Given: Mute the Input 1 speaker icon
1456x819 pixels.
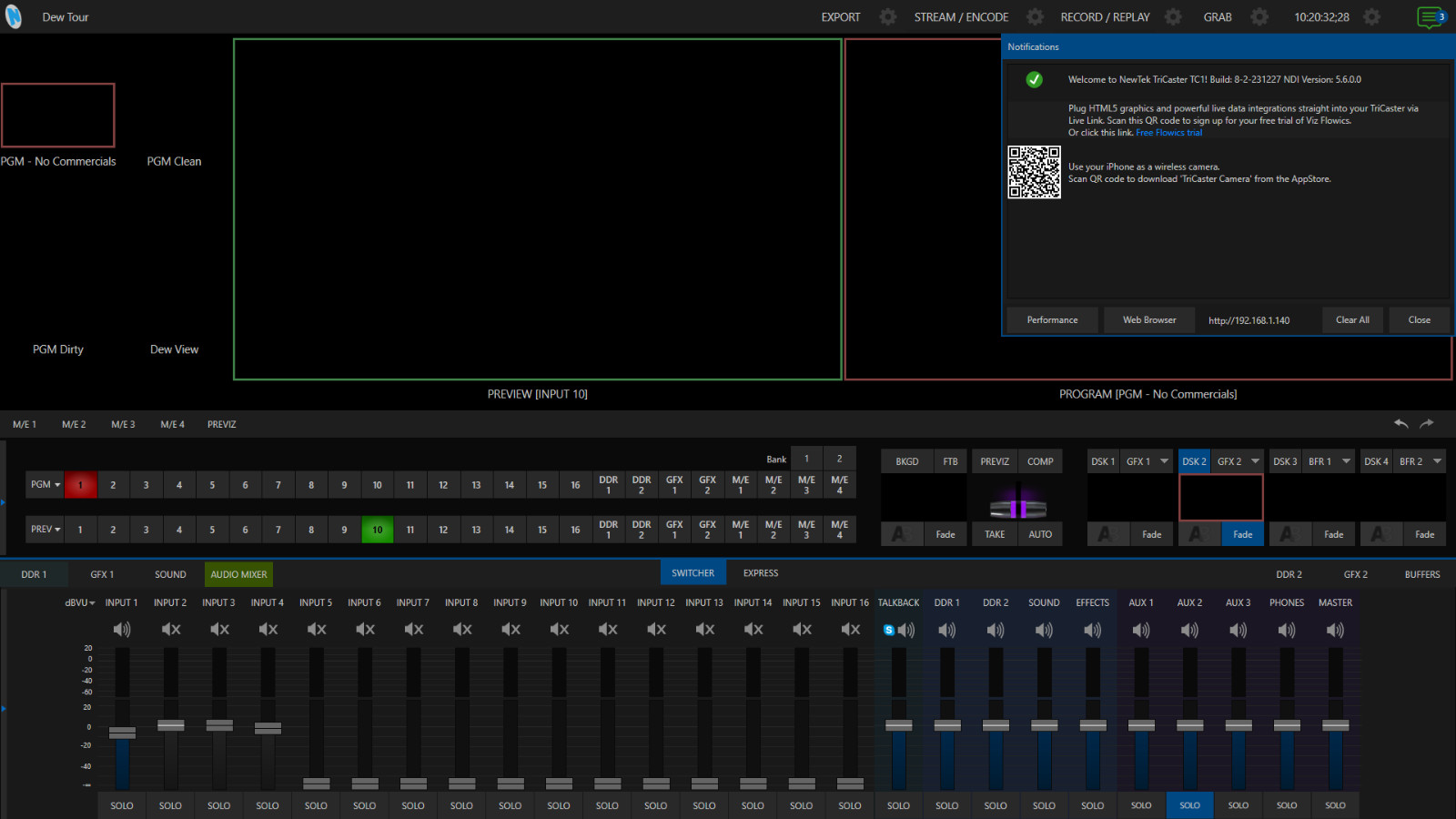Looking at the screenshot, I should [x=121, y=630].
